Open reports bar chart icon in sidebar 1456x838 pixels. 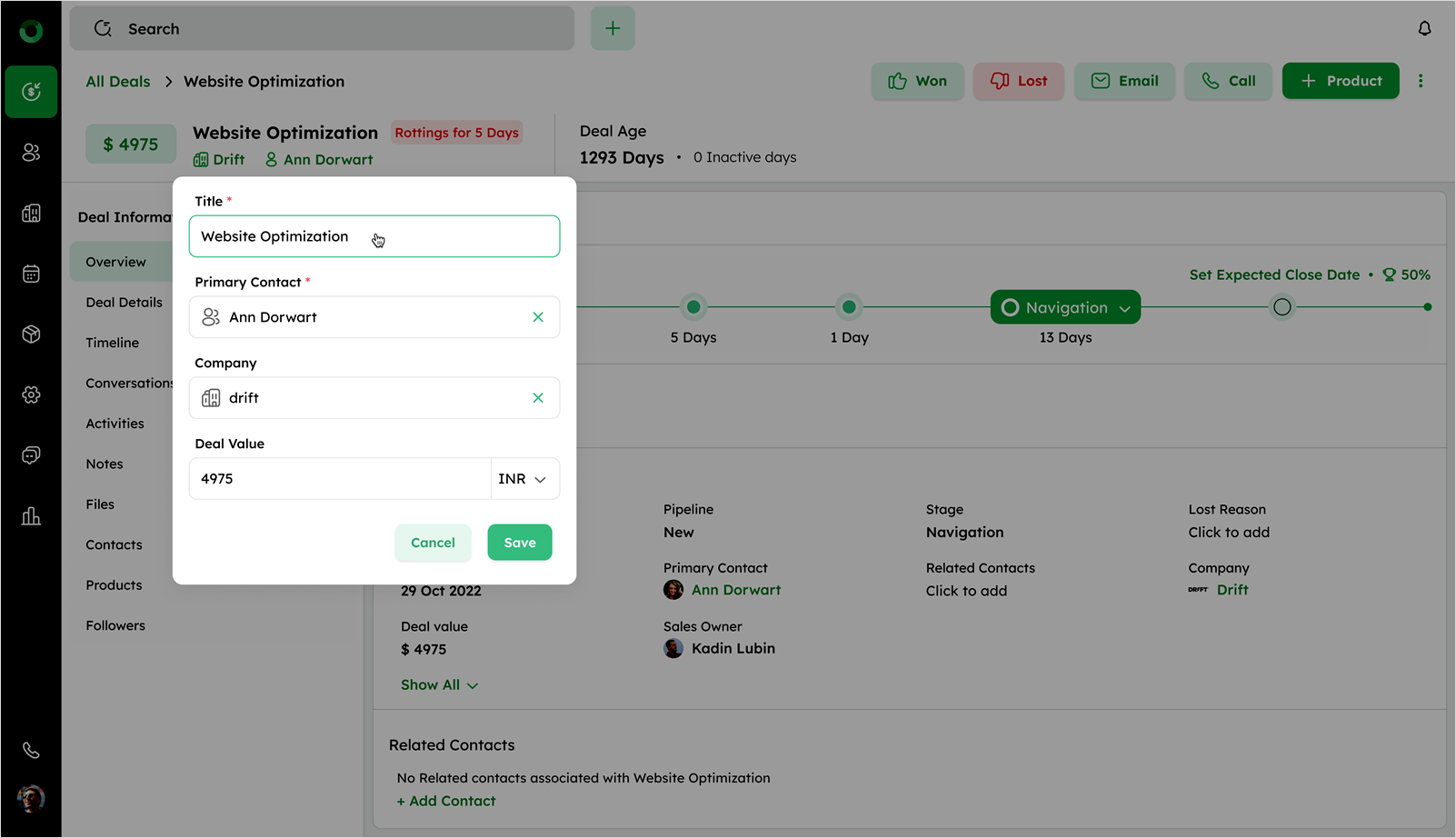coord(31,516)
